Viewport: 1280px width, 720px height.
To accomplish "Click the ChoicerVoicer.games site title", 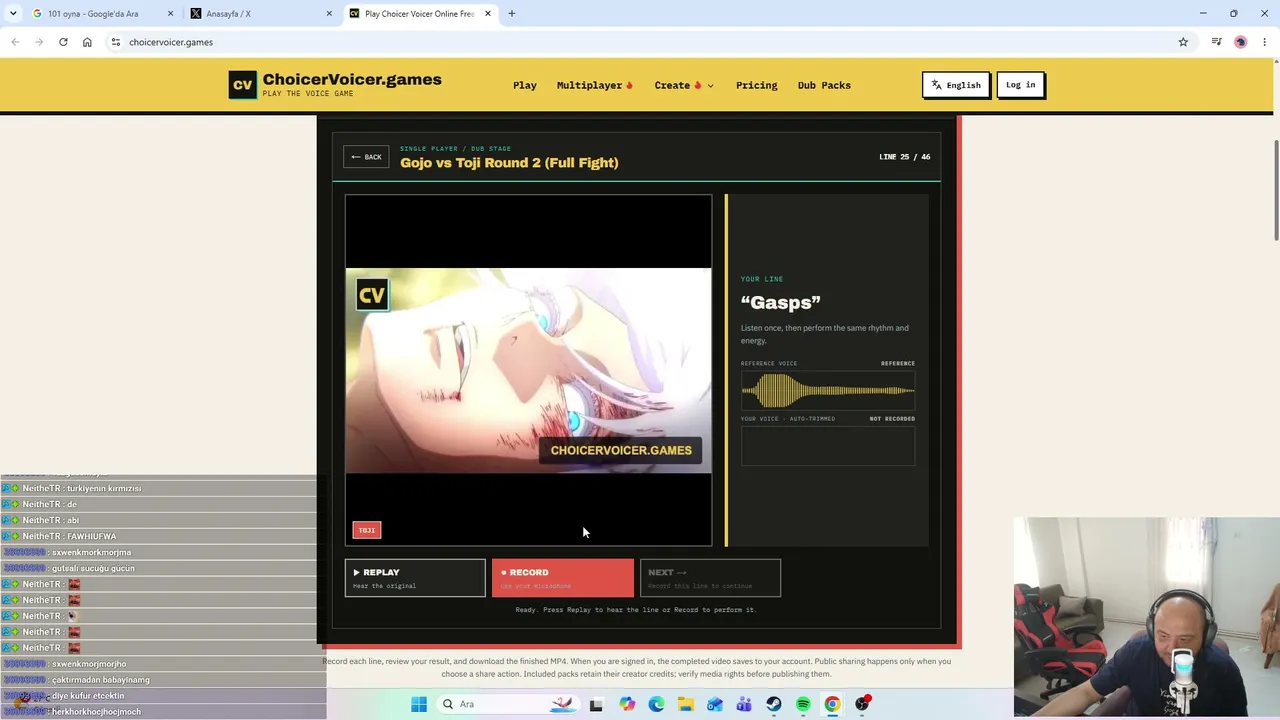I will (352, 80).
